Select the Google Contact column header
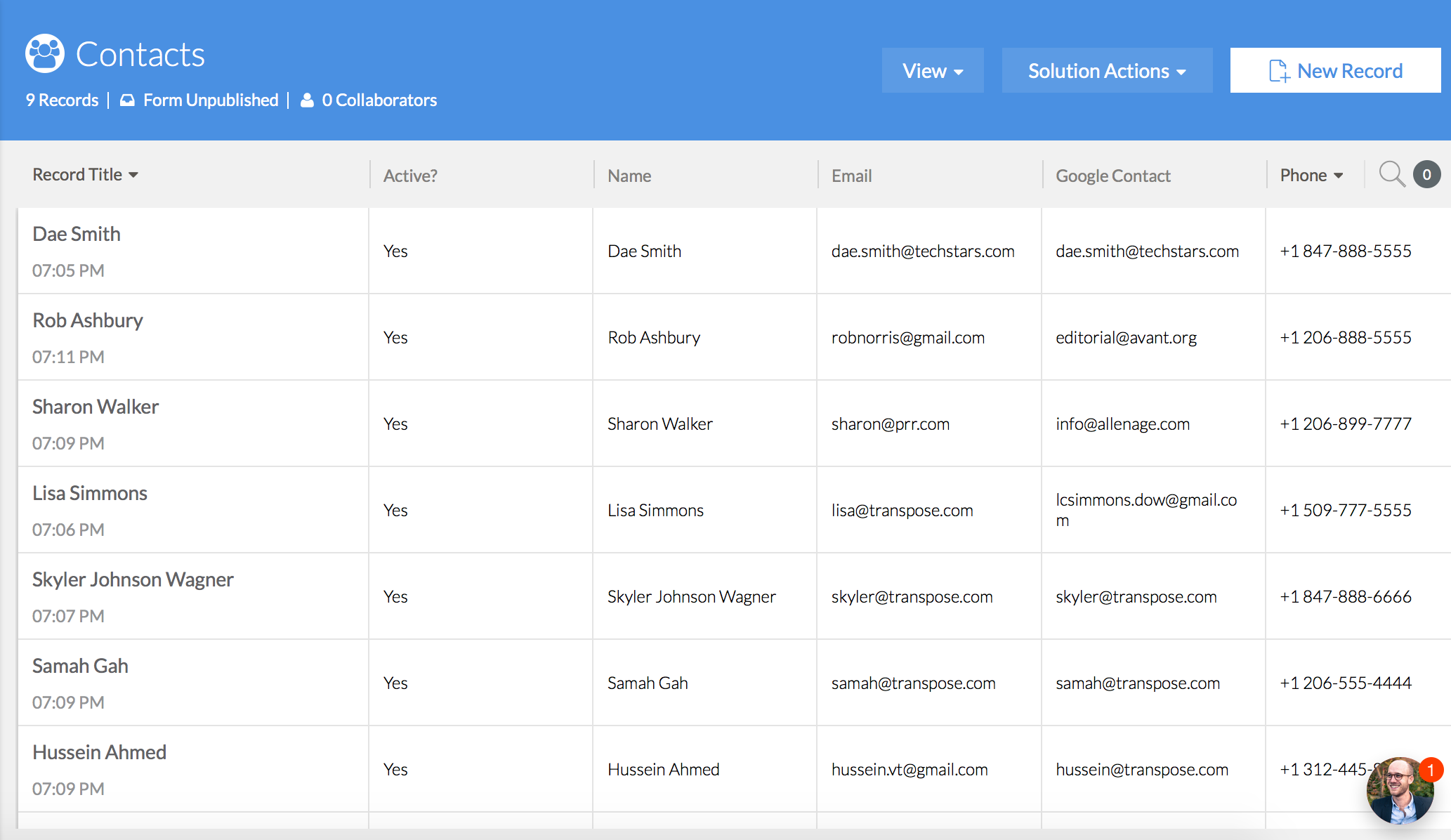Viewport: 1451px width, 840px height. (x=1112, y=176)
